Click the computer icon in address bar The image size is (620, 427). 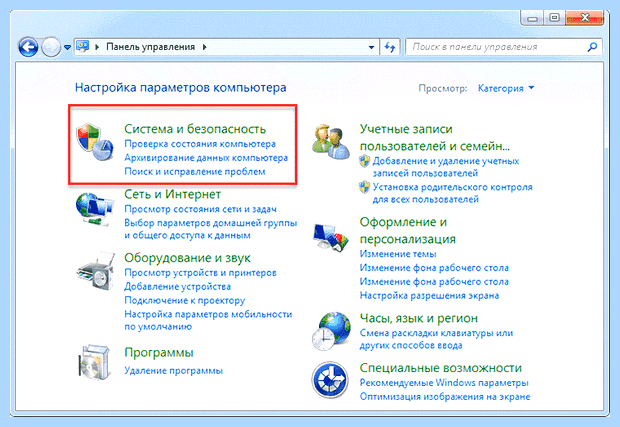click(x=82, y=47)
